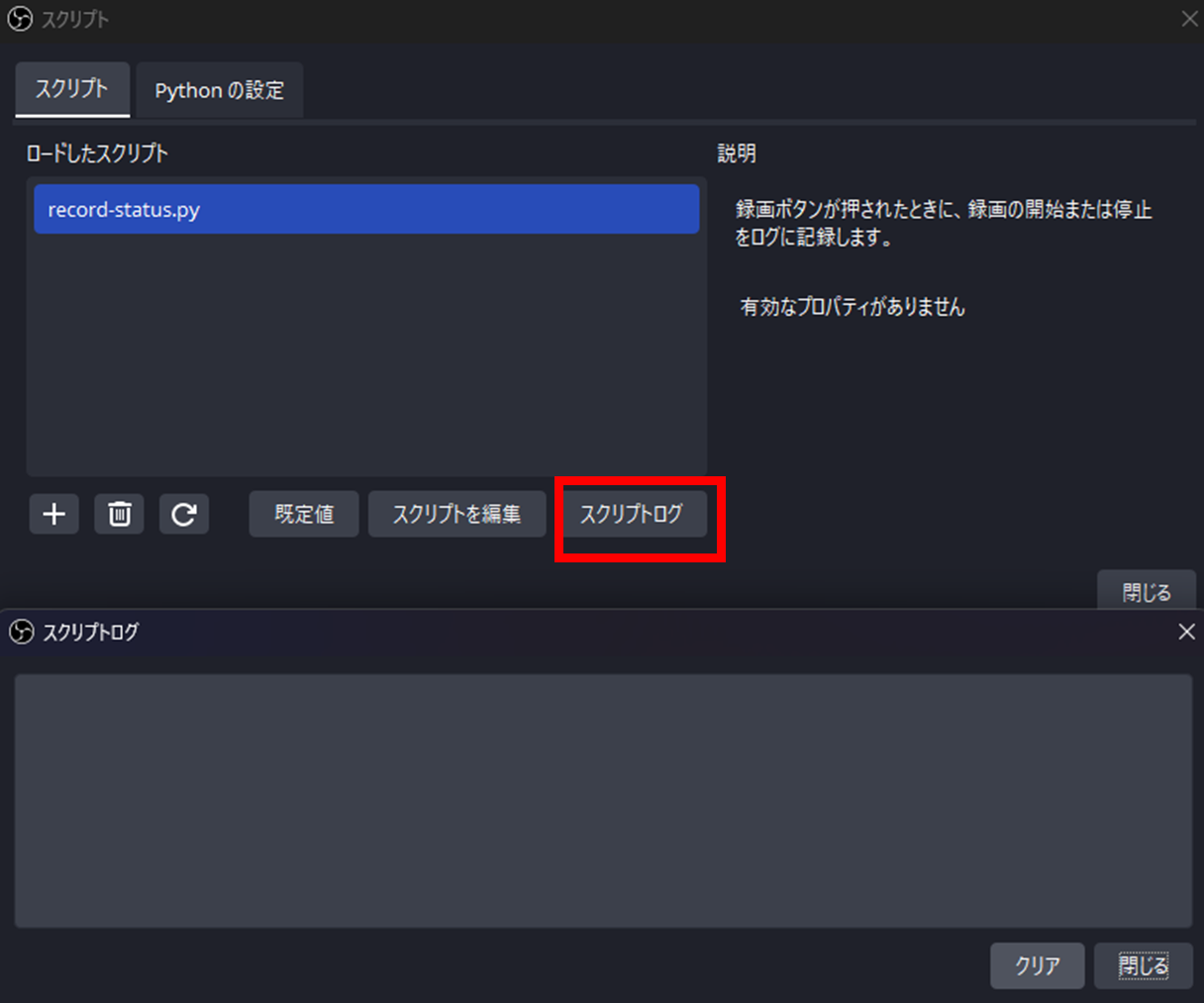Screen dimensions: 1204x1003
Task: Select record-status.py in loaded scripts list
Action: point(366,210)
